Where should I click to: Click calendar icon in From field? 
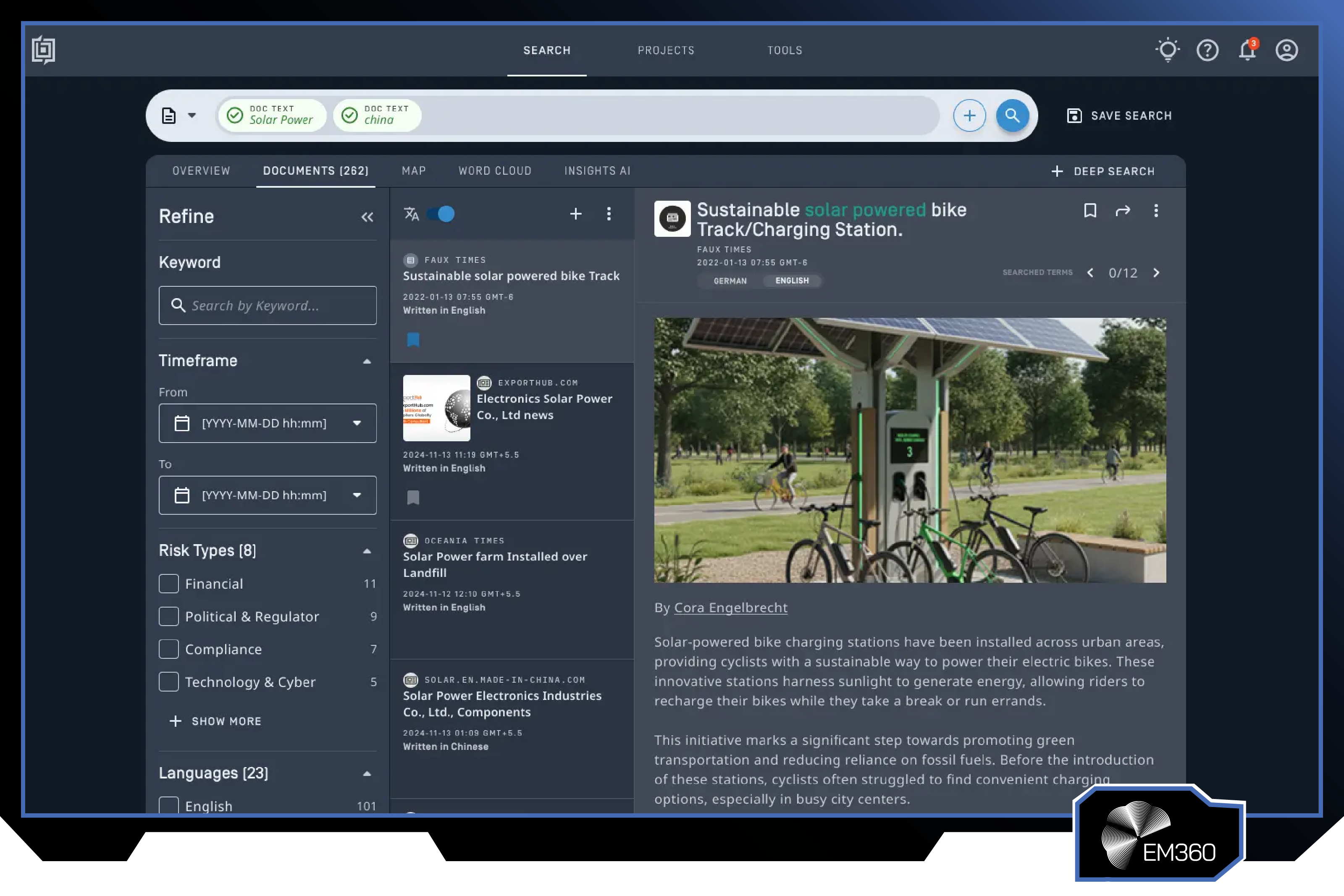click(182, 423)
